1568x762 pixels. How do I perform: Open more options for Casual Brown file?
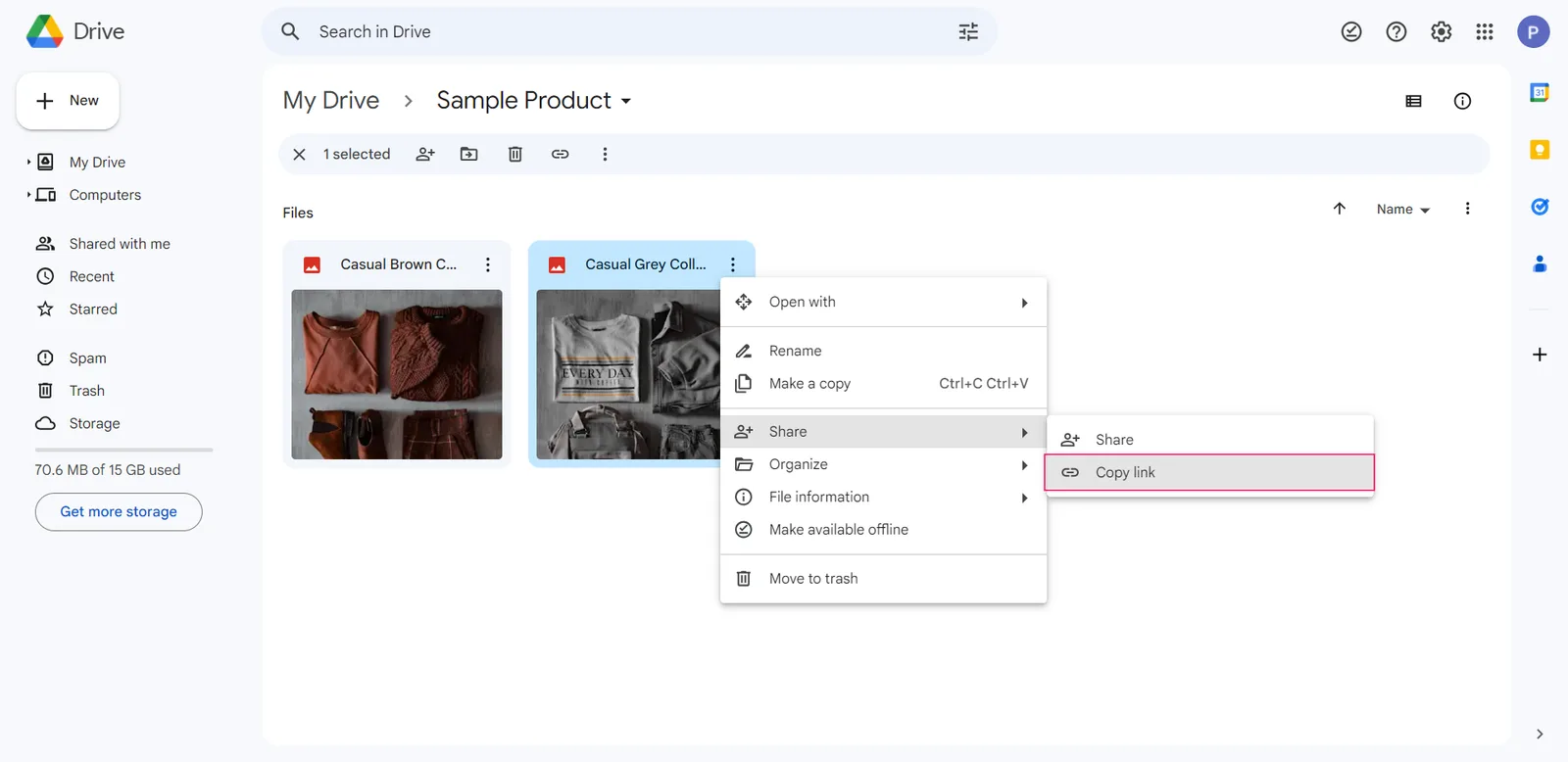click(x=488, y=264)
